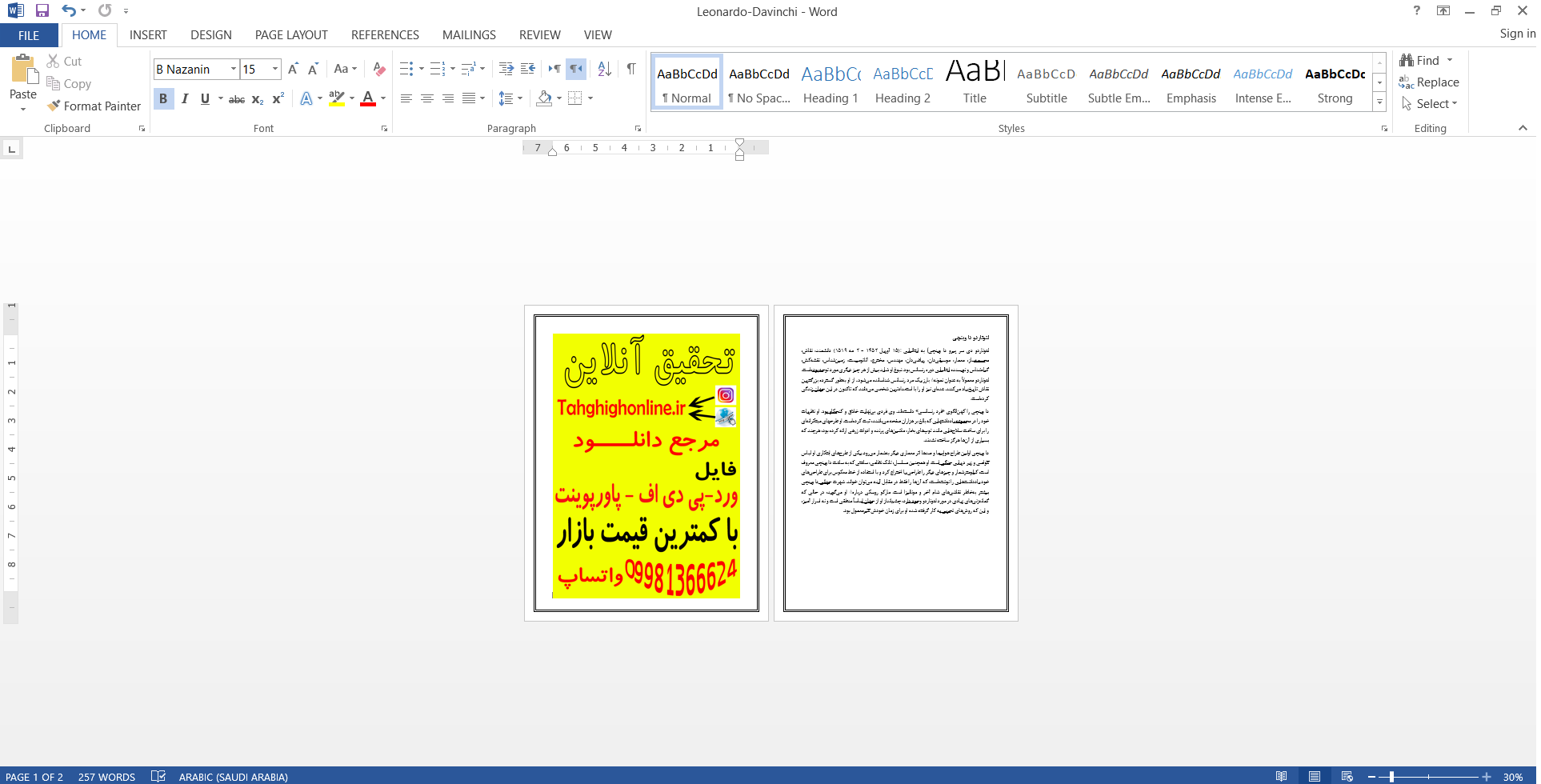Toggle strikethrough on text

237,99
